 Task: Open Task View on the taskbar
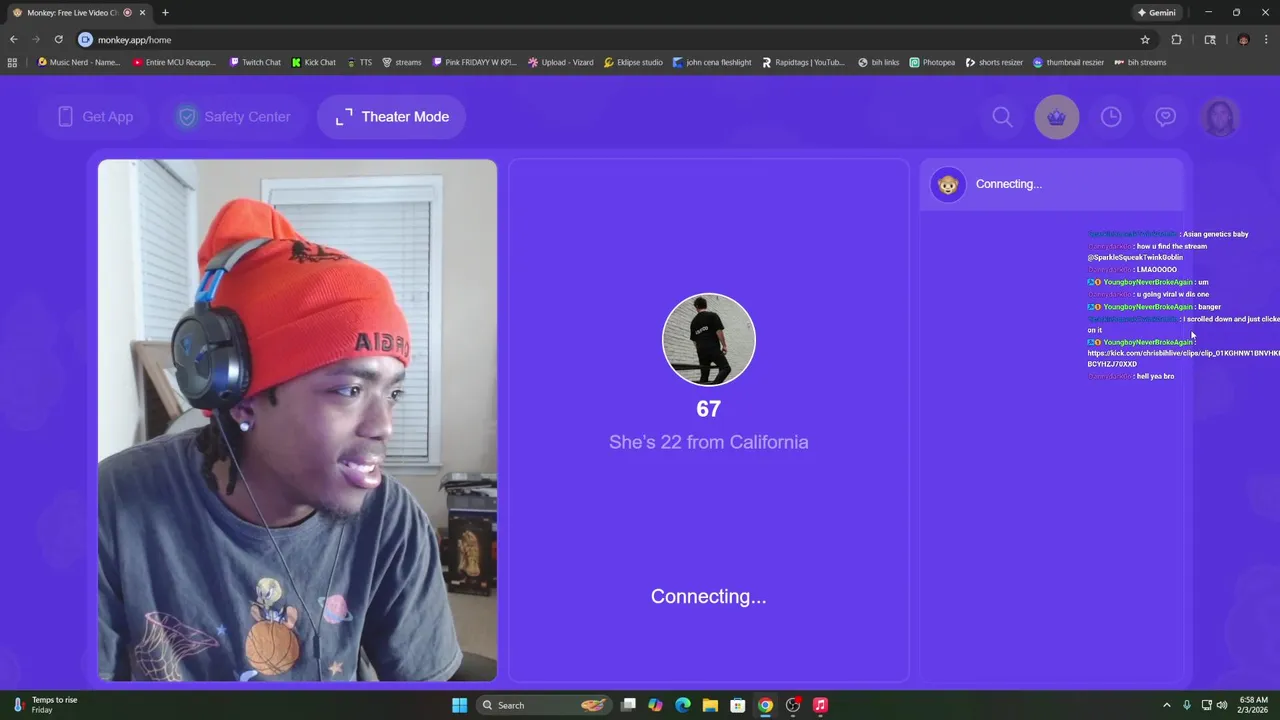pos(628,705)
